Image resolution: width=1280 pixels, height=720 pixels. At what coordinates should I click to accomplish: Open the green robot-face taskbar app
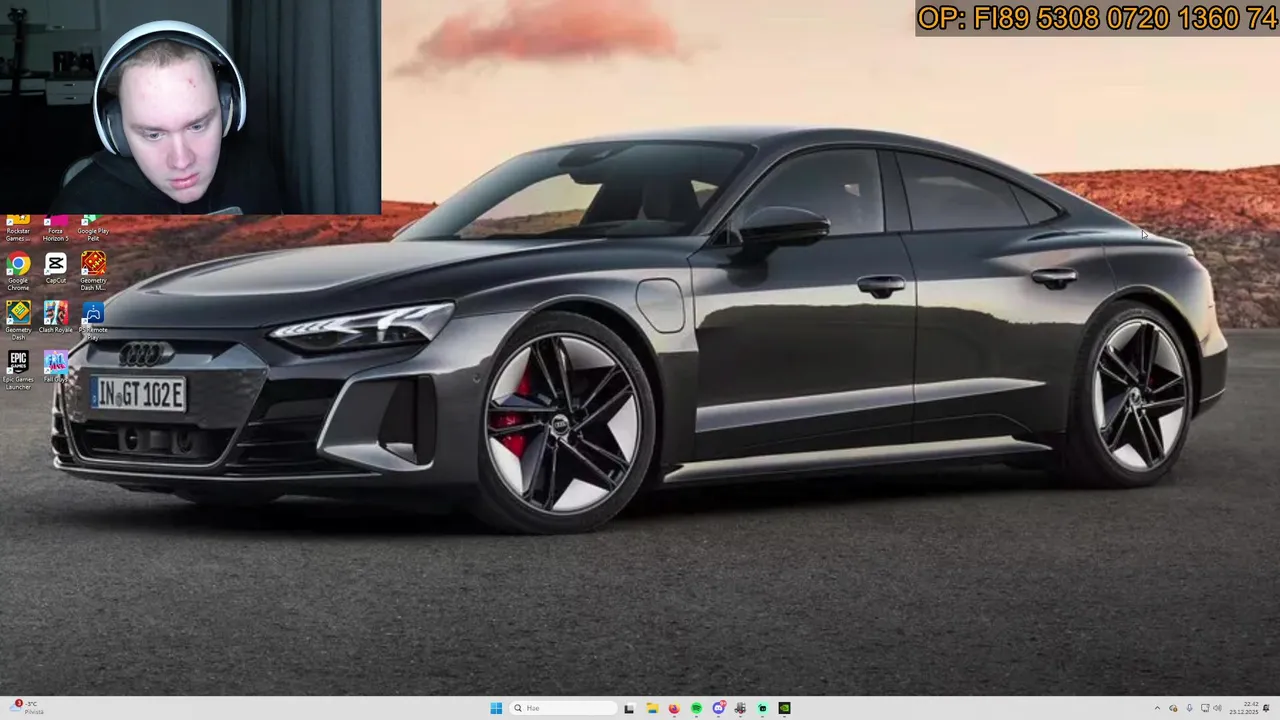point(762,708)
